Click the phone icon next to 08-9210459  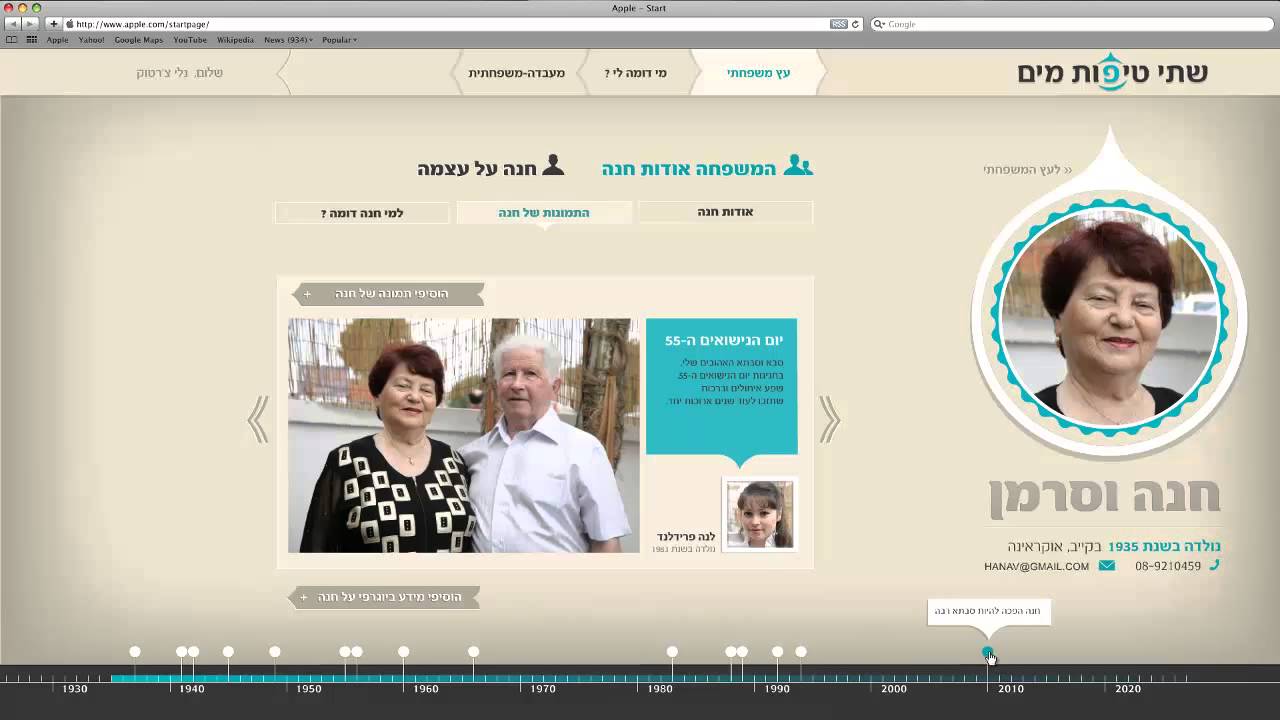(1214, 565)
